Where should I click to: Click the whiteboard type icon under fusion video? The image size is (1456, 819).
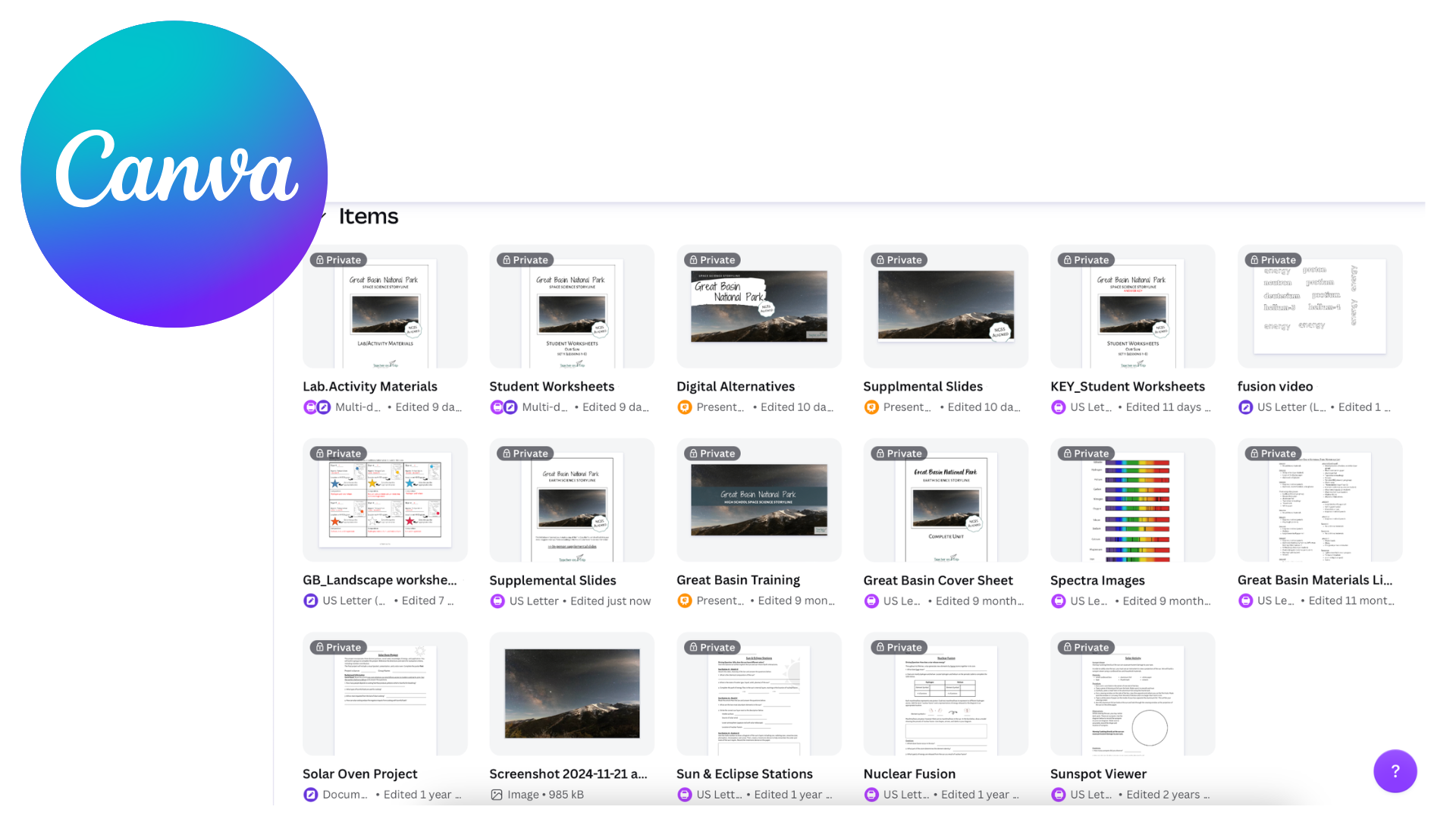1245,407
